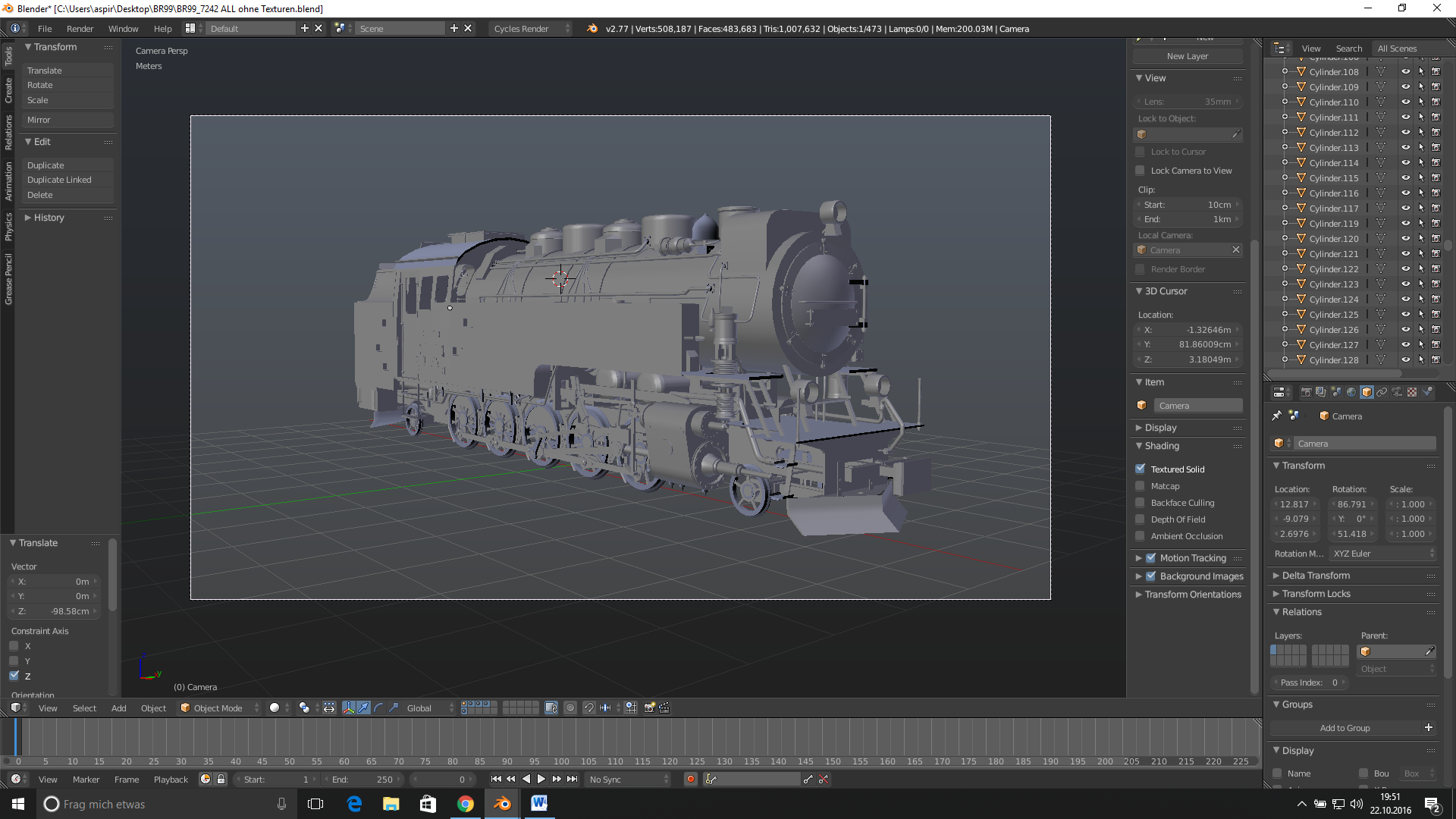Jump to the end frame

[573, 779]
